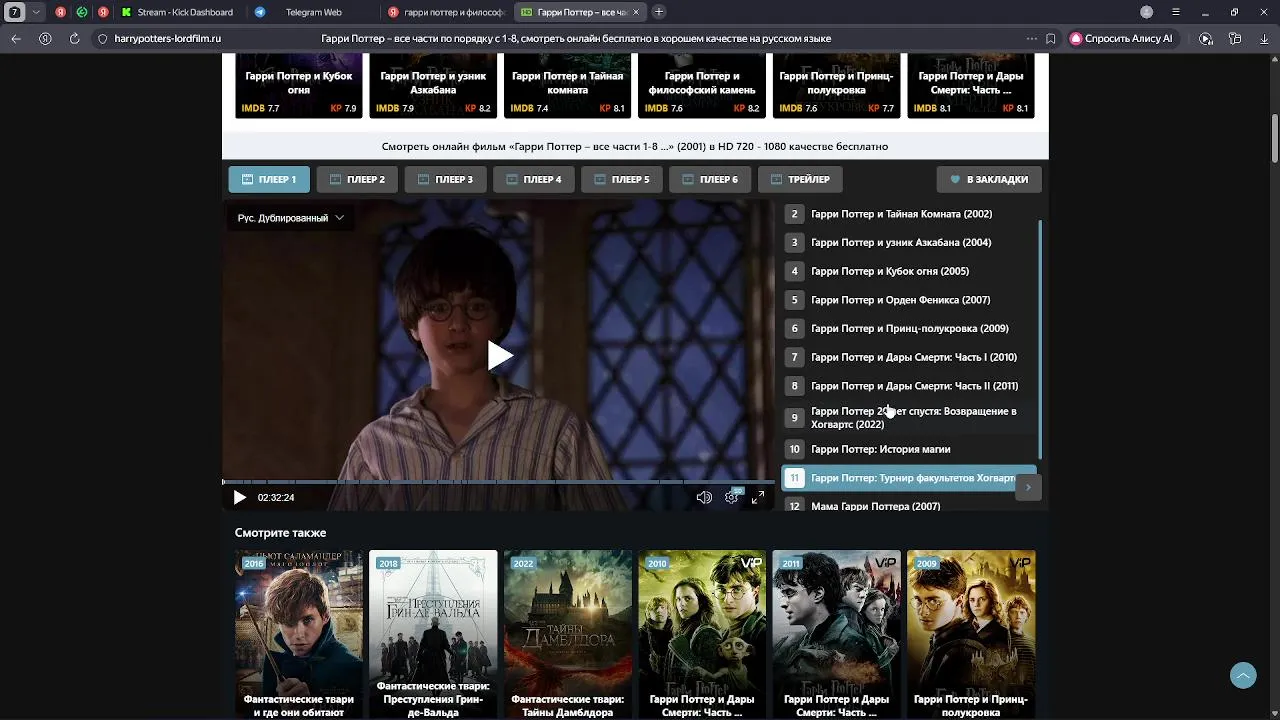Select Гарри Поттер и узник Азкабана (2004) in playlist

tap(908, 242)
